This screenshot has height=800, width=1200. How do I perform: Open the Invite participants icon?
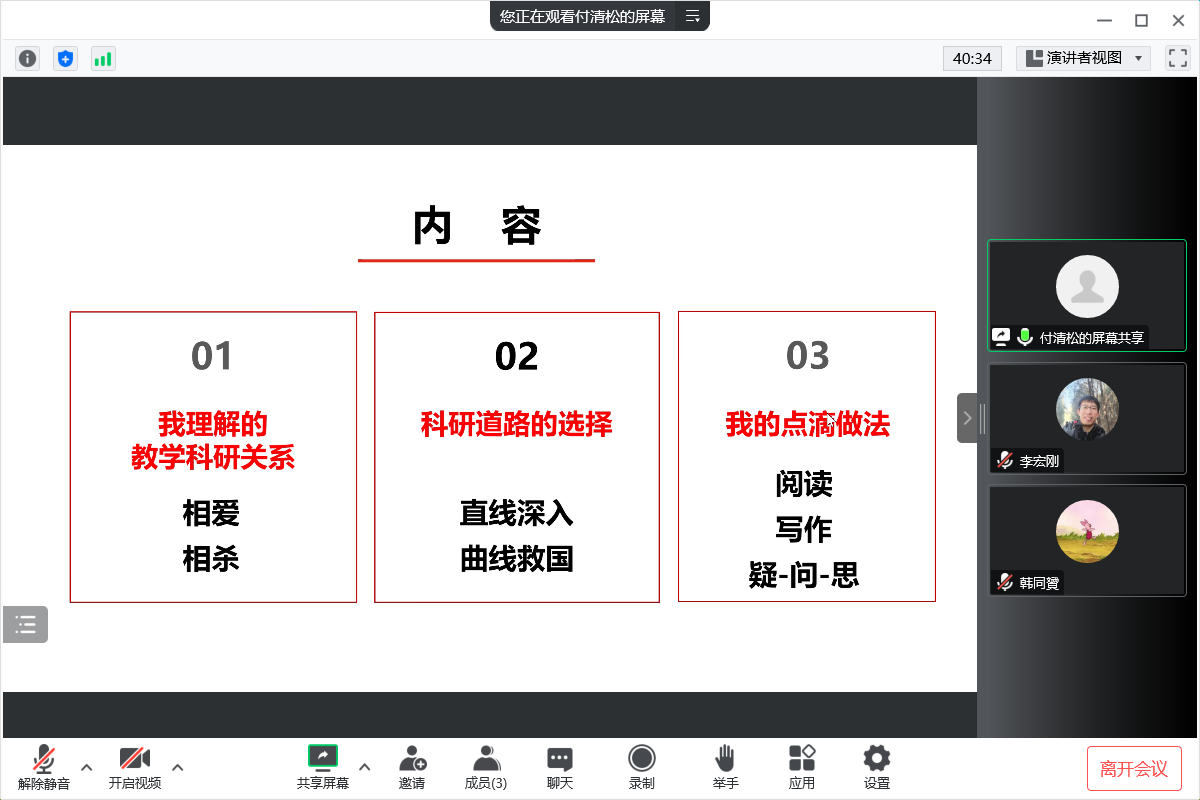click(412, 767)
